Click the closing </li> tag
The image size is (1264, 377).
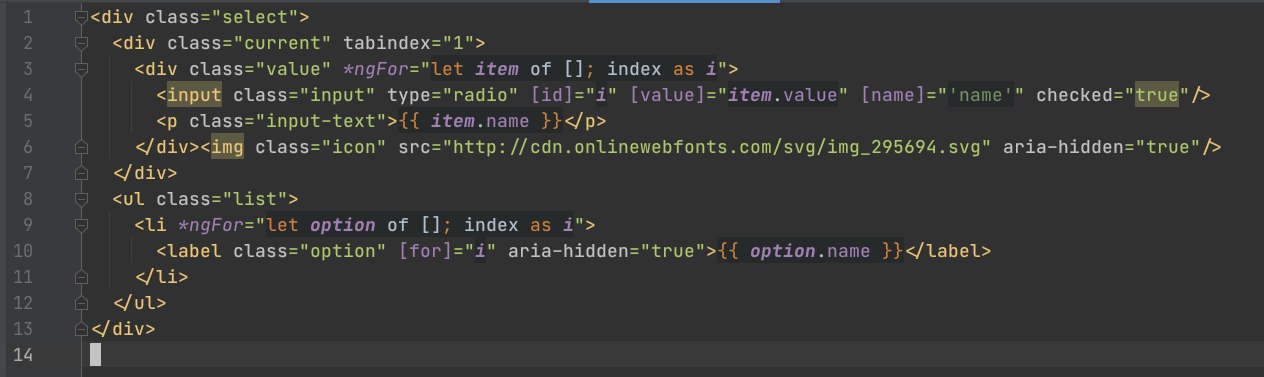[161, 277]
